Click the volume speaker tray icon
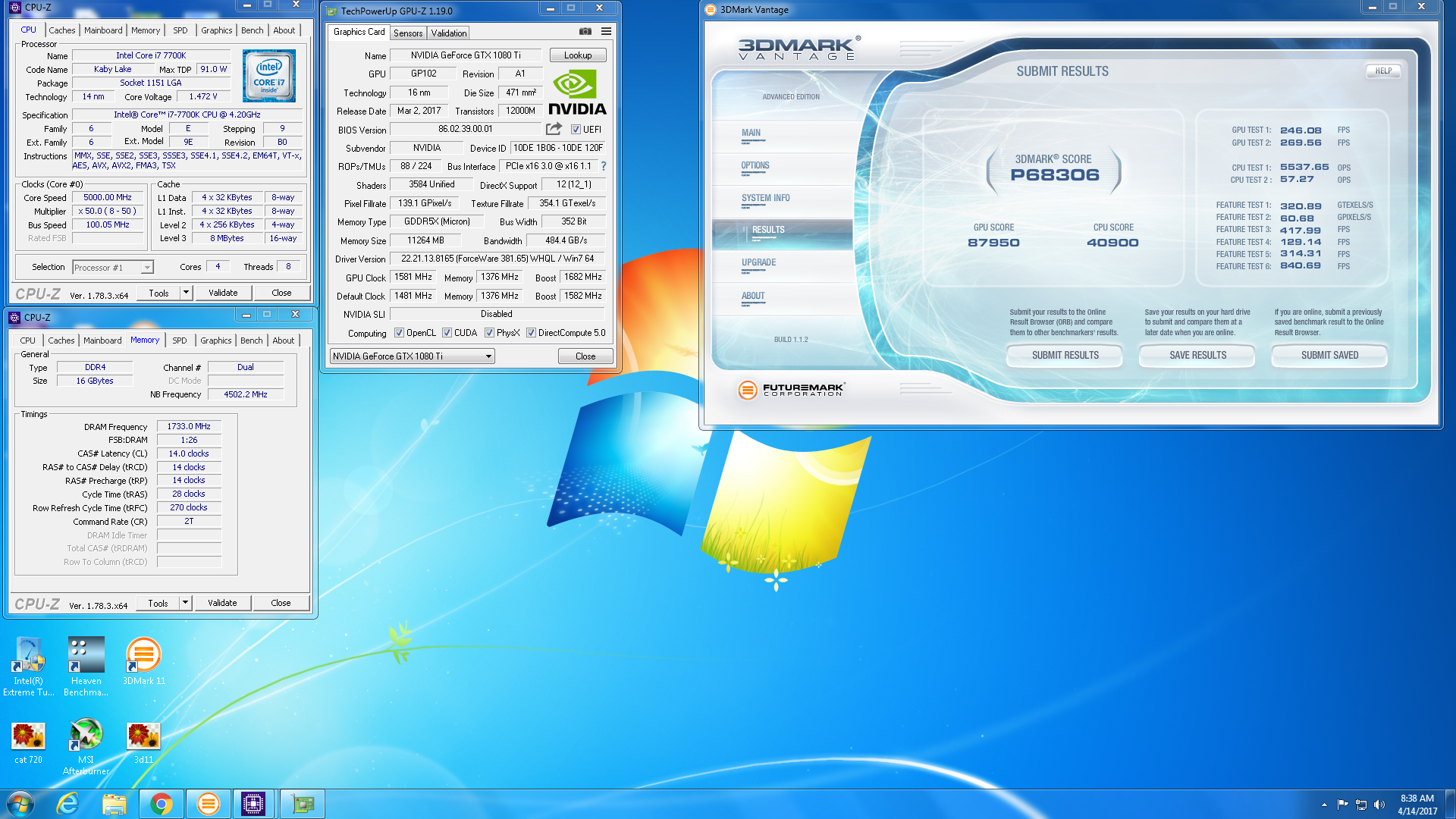1456x819 pixels. tap(1379, 805)
